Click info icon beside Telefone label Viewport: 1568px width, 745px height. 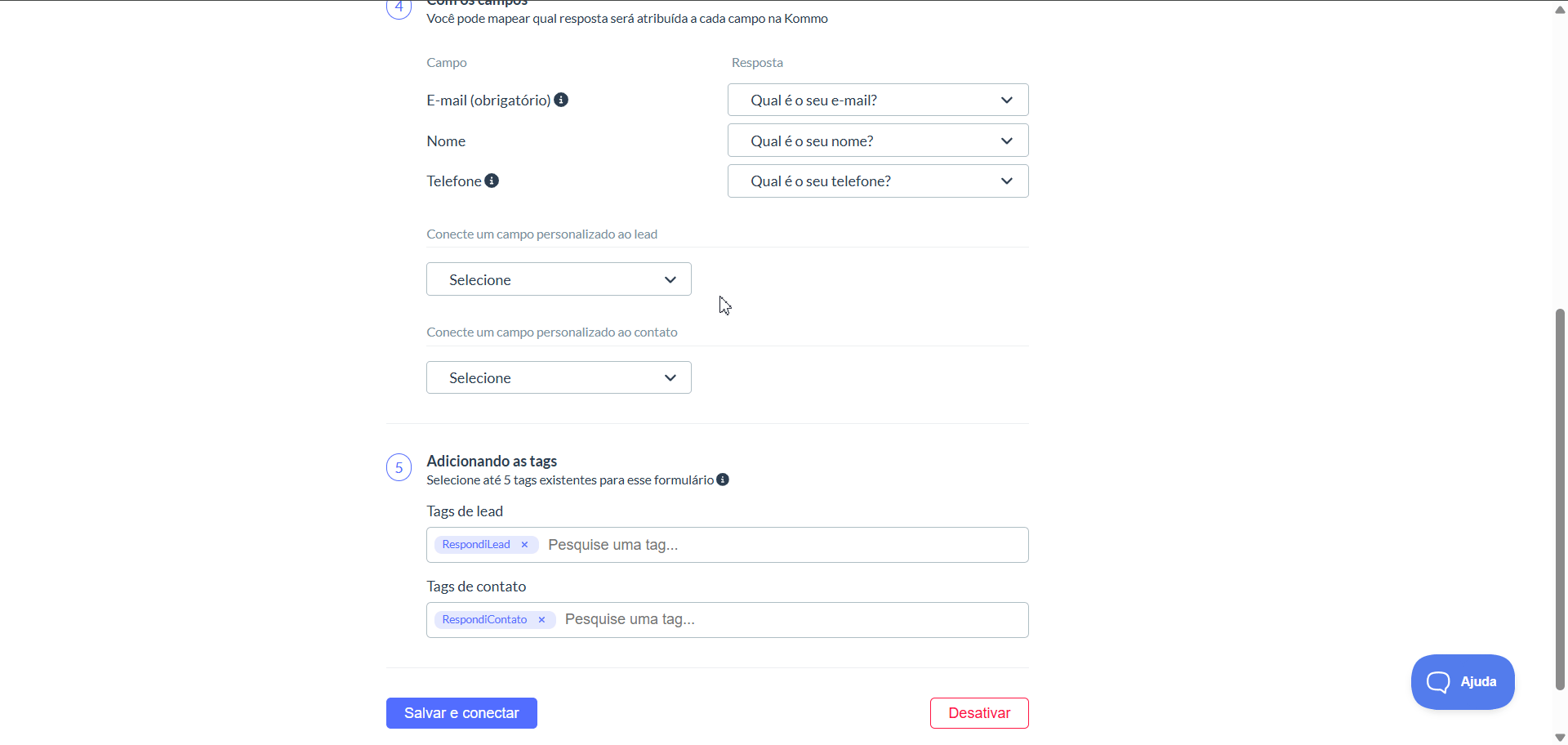click(492, 181)
